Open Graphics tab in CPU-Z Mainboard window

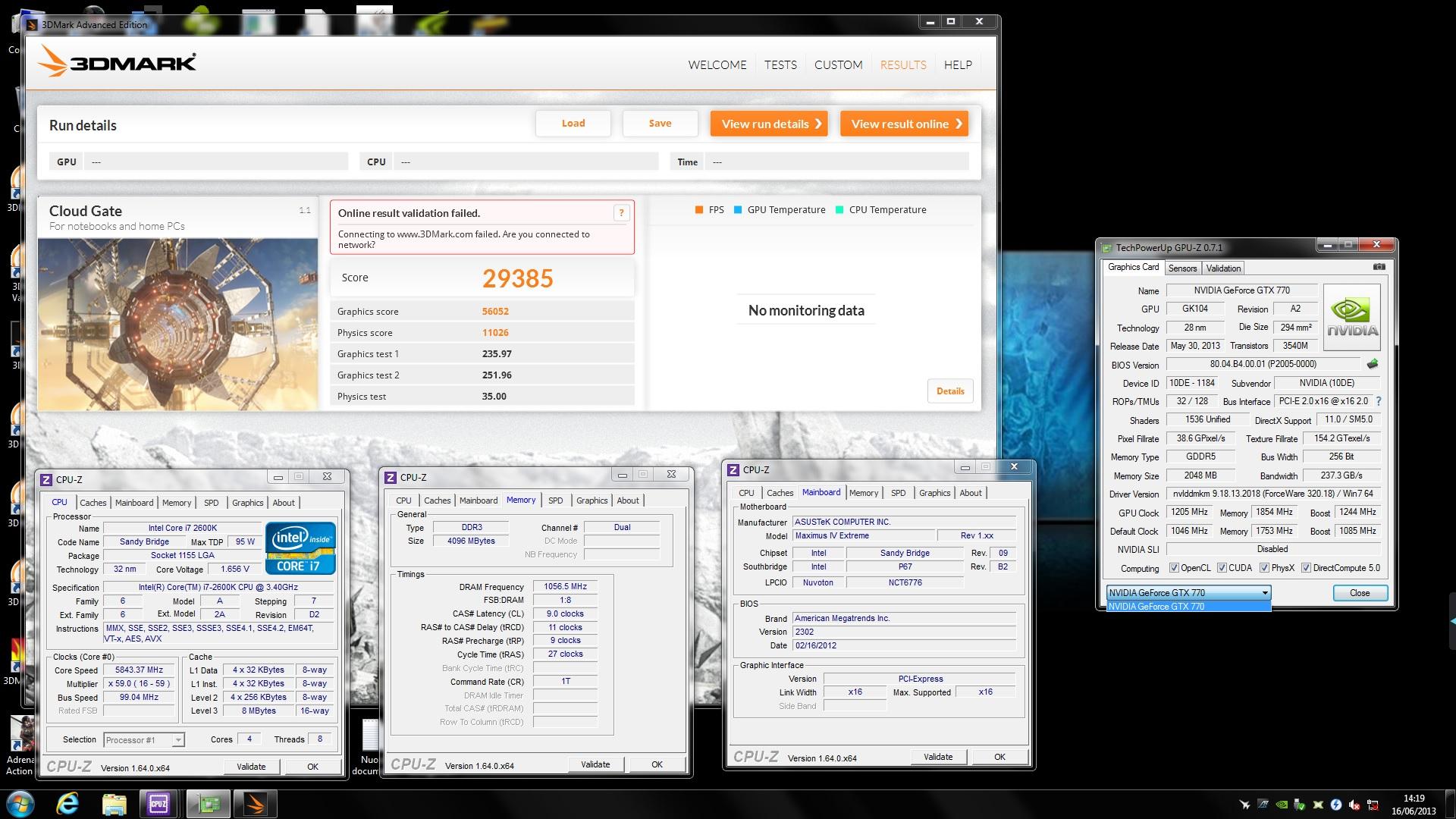point(934,493)
